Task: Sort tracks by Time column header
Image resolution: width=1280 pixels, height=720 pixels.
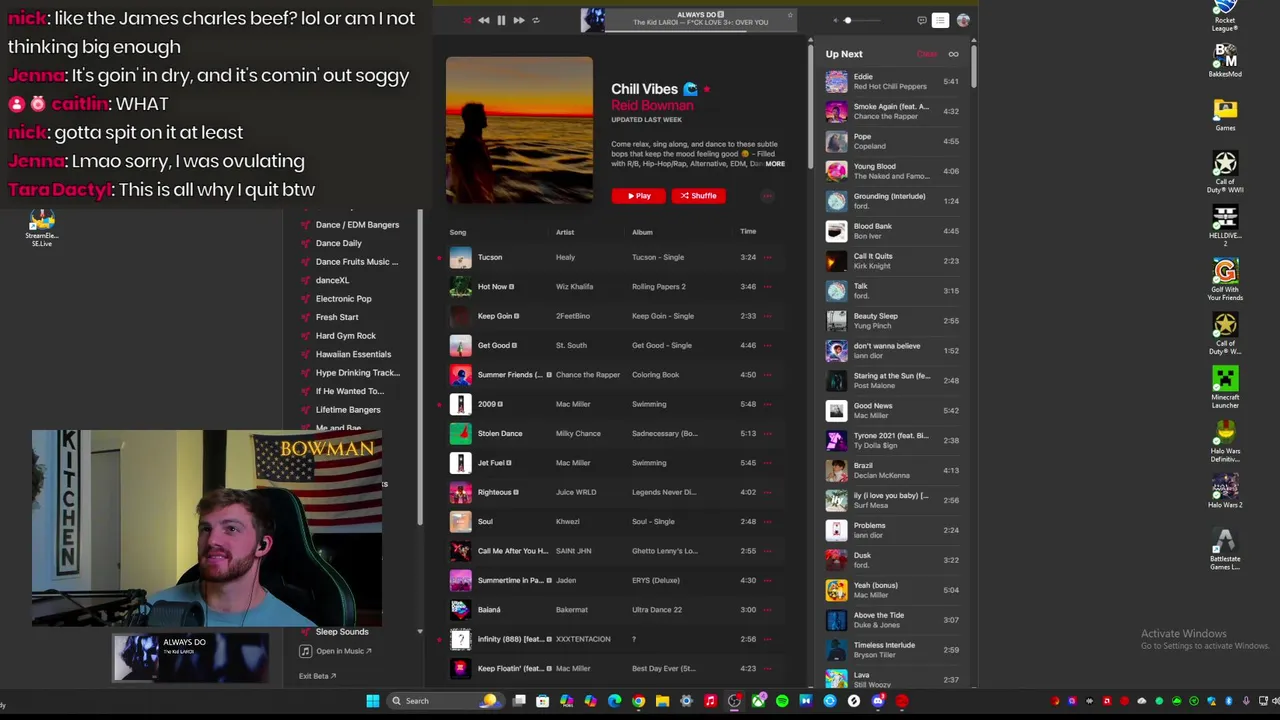Action: pyautogui.click(x=748, y=231)
